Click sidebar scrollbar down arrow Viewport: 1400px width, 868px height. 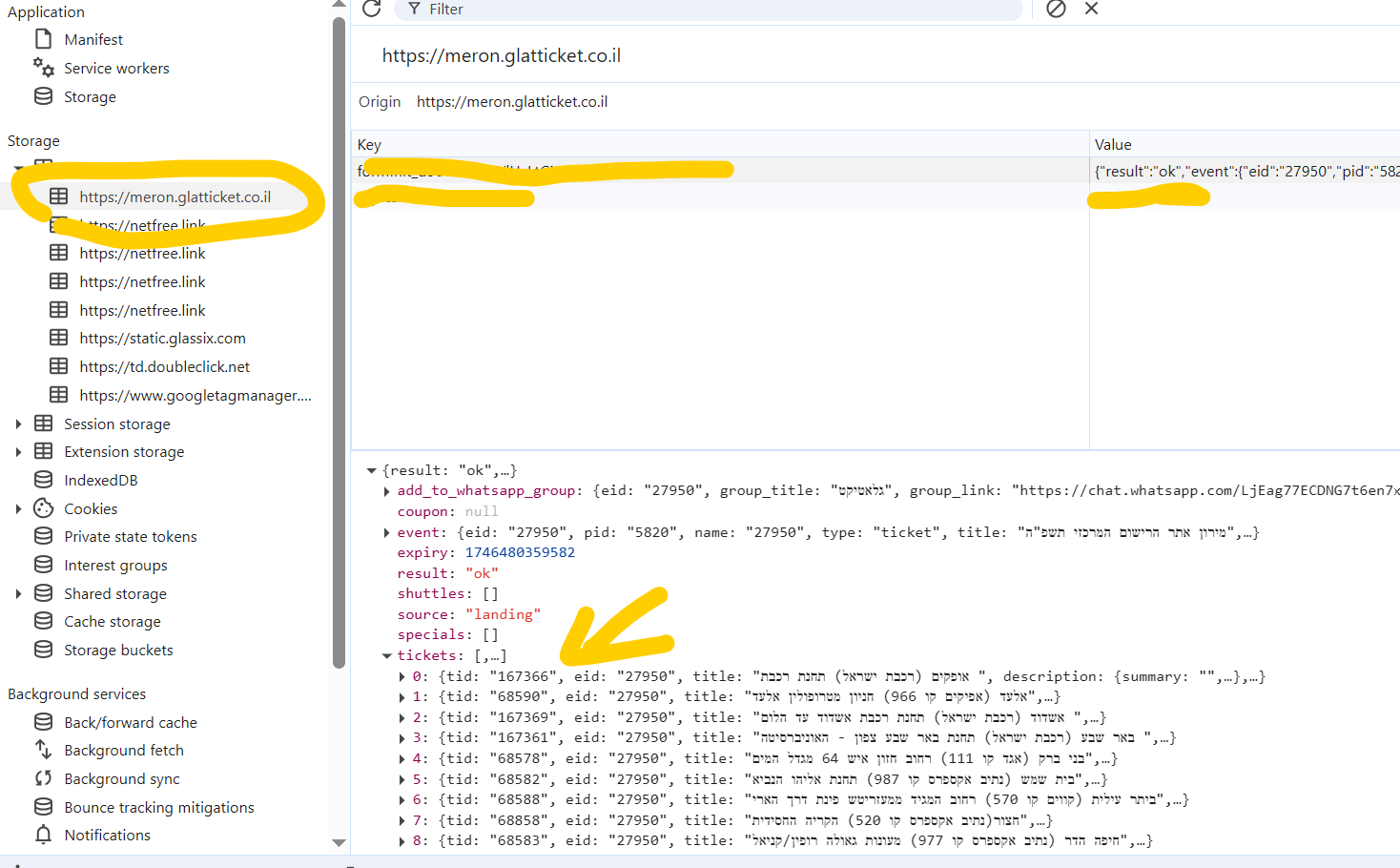pyautogui.click(x=339, y=842)
